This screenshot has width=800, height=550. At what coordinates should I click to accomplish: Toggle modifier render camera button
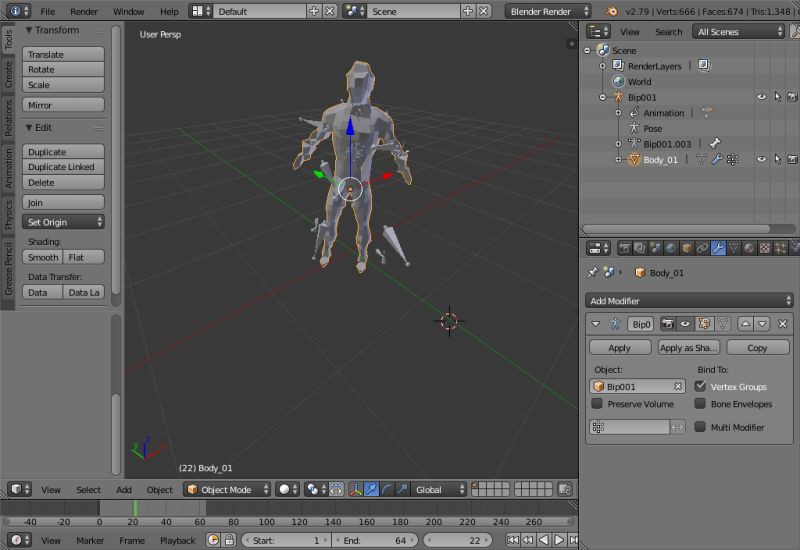click(668, 323)
